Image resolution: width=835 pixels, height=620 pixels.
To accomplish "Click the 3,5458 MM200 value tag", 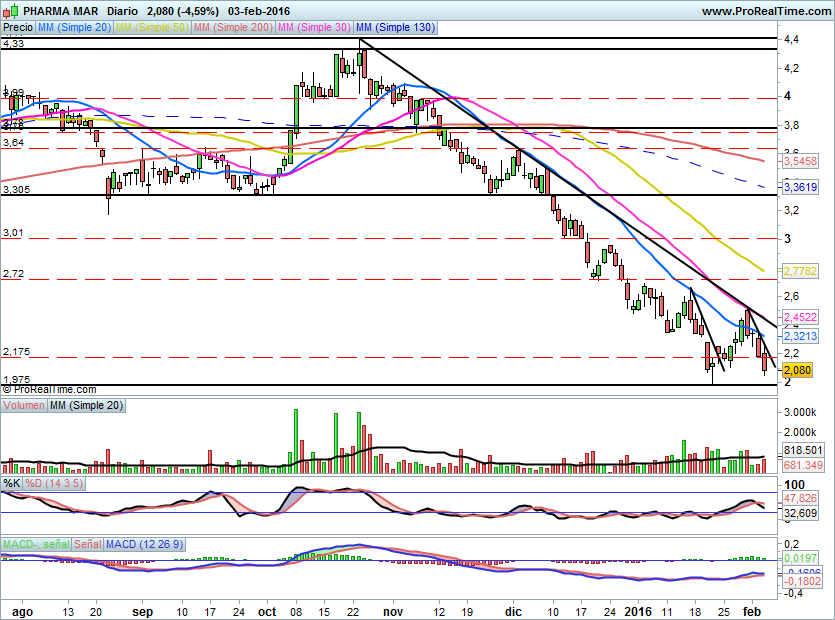I will 800,160.
